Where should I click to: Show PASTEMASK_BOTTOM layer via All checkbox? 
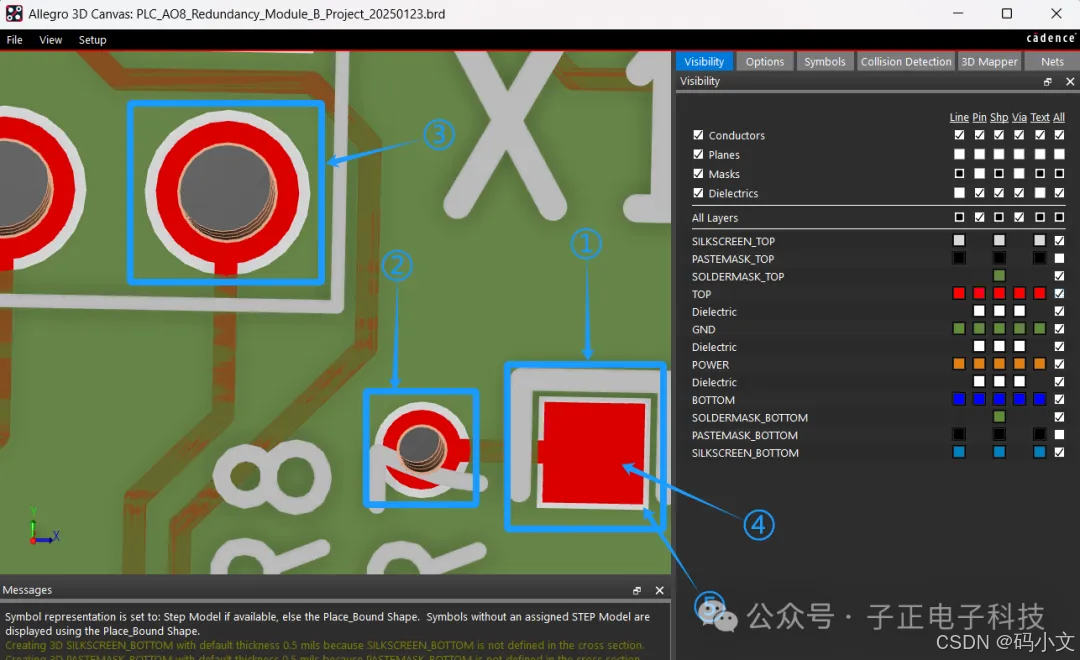(x=1059, y=435)
